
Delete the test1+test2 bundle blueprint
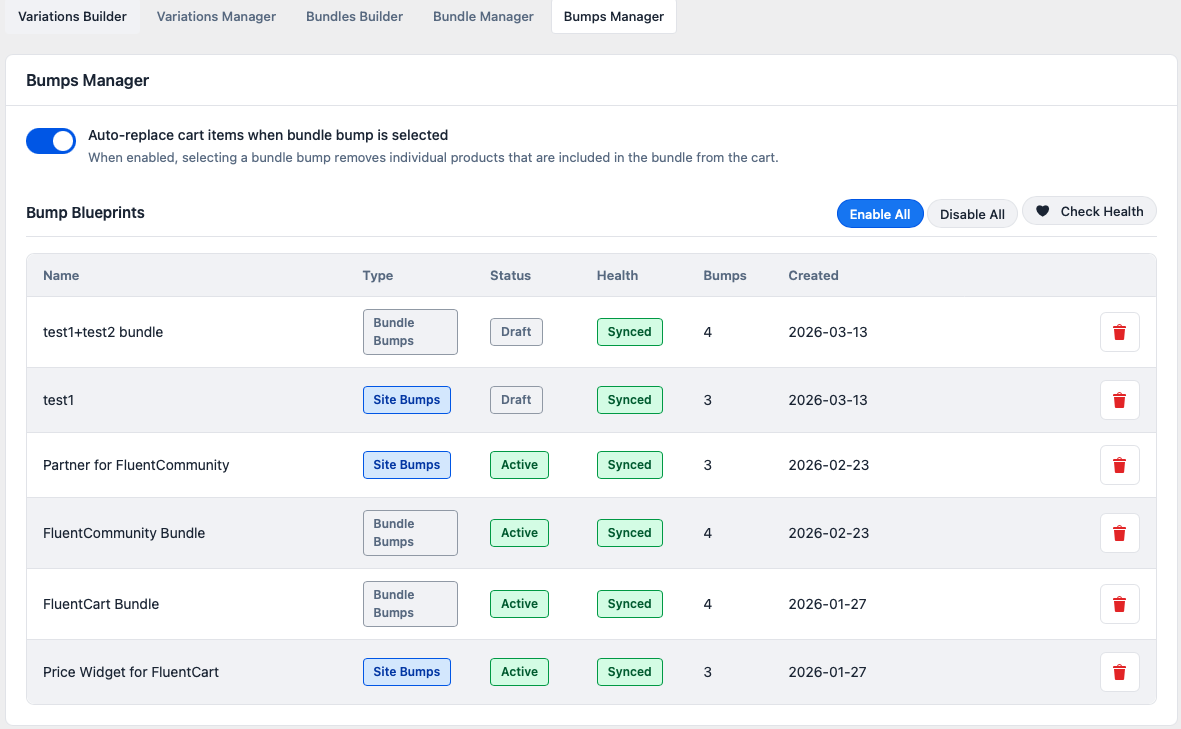[x=1119, y=332]
